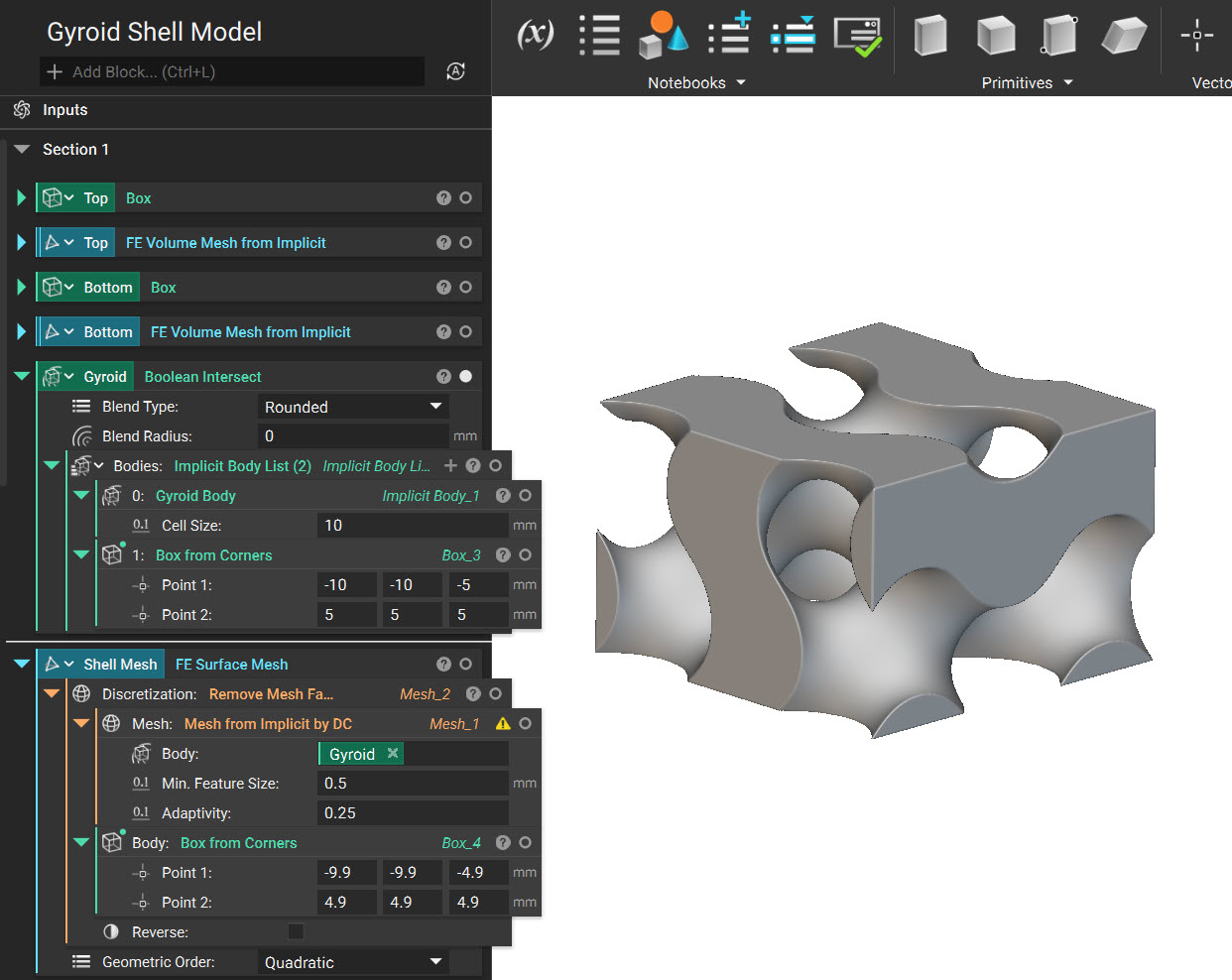The width and height of the screenshot is (1232, 980).
Task: Toggle visibility circle on the Boolean Intersect block
Action: click(x=466, y=376)
